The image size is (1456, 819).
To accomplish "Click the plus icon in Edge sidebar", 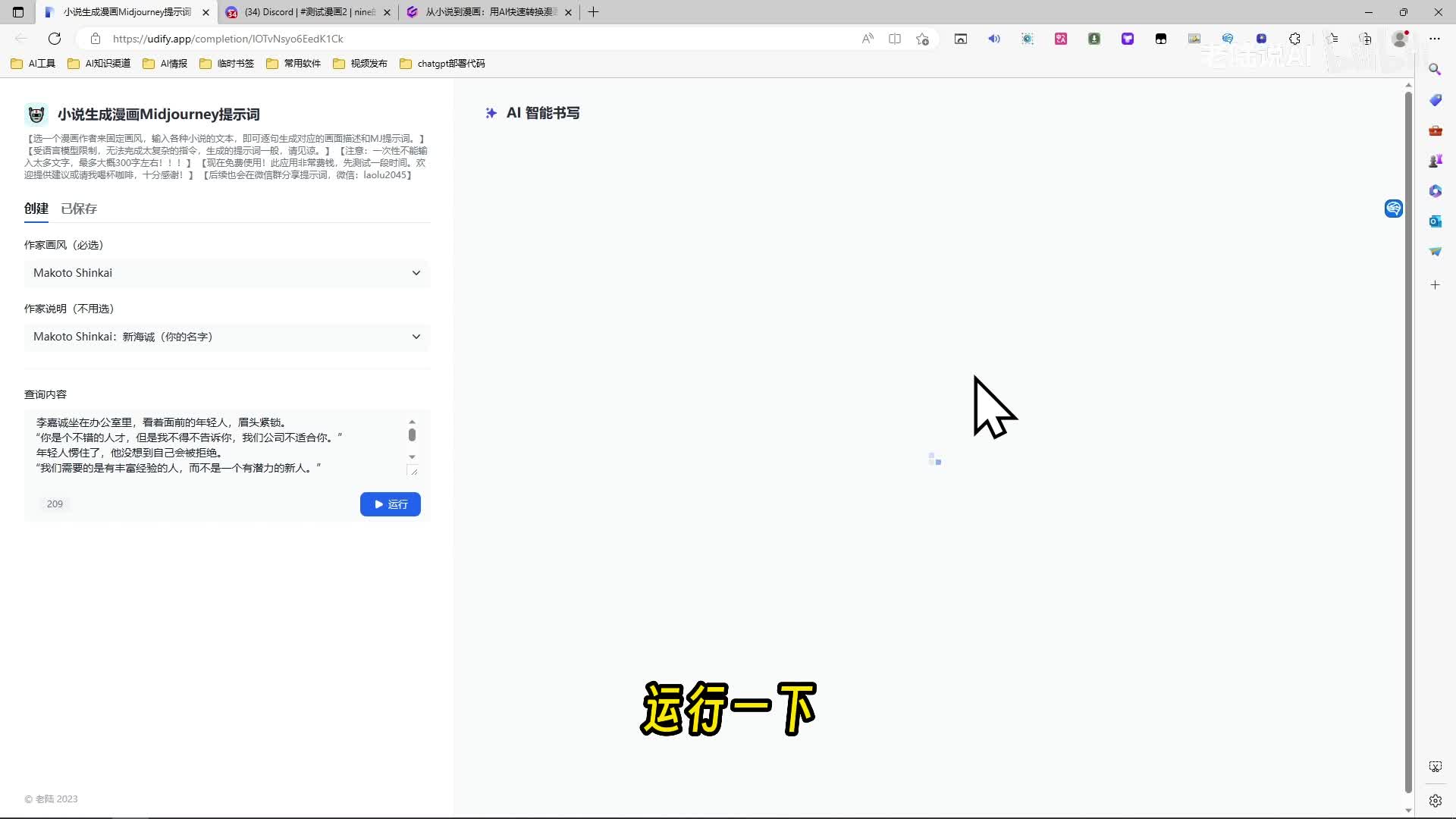I will [x=1435, y=285].
